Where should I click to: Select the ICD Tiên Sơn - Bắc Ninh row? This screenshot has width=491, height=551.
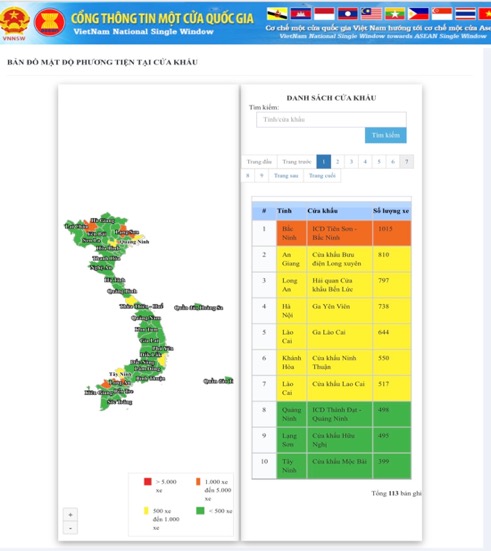[x=331, y=233]
